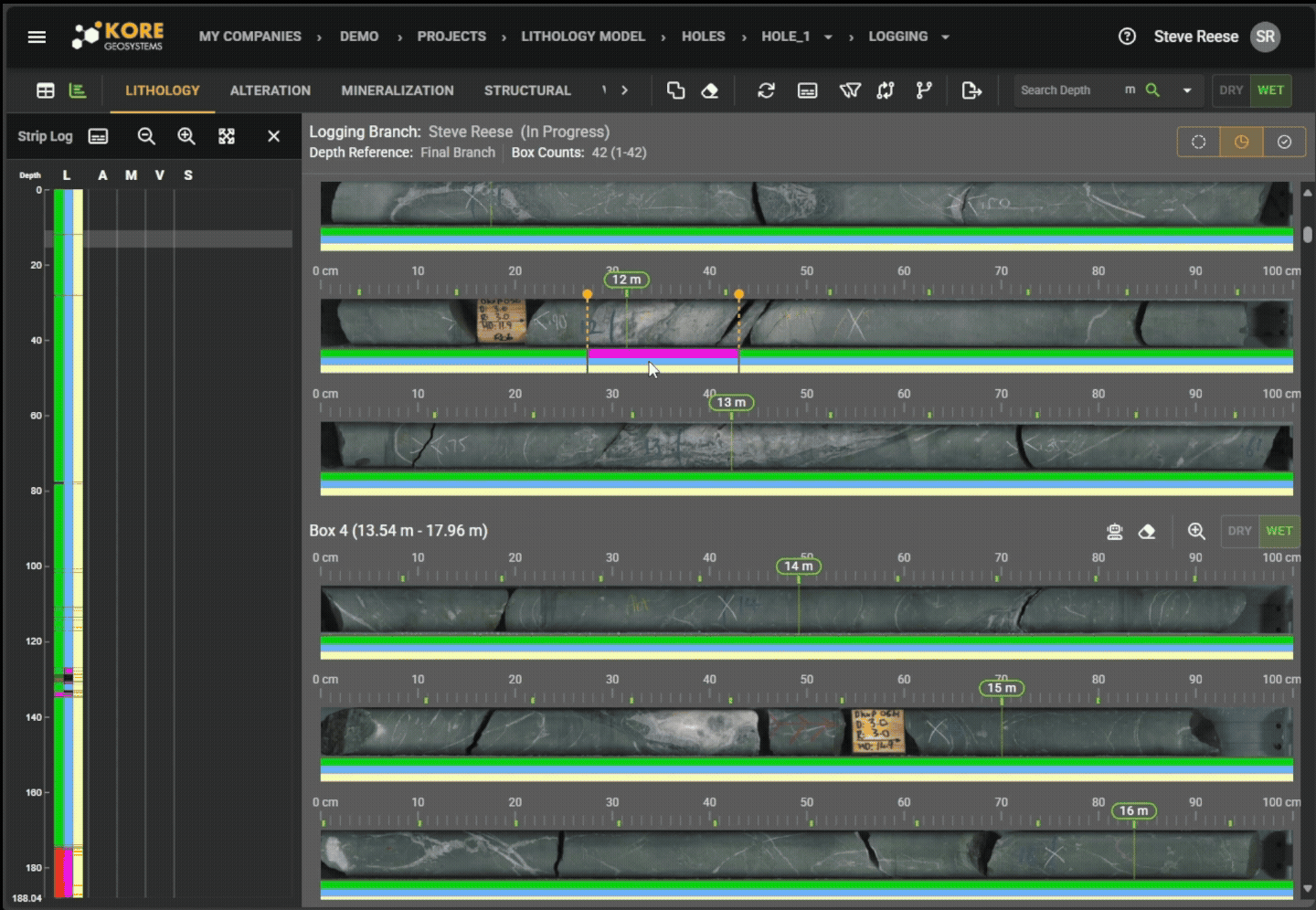Go to LITHOLOGY MODEL breadcrumb

(x=583, y=37)
